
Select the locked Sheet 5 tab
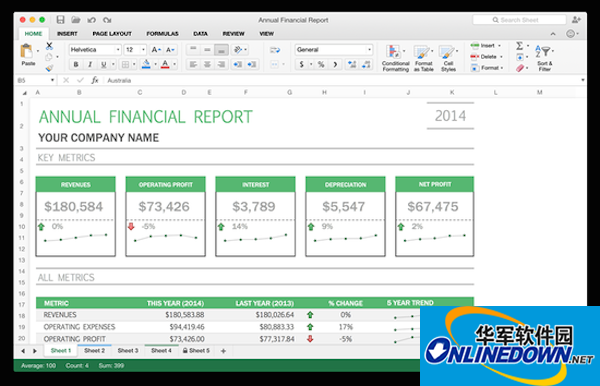[196, 350]
